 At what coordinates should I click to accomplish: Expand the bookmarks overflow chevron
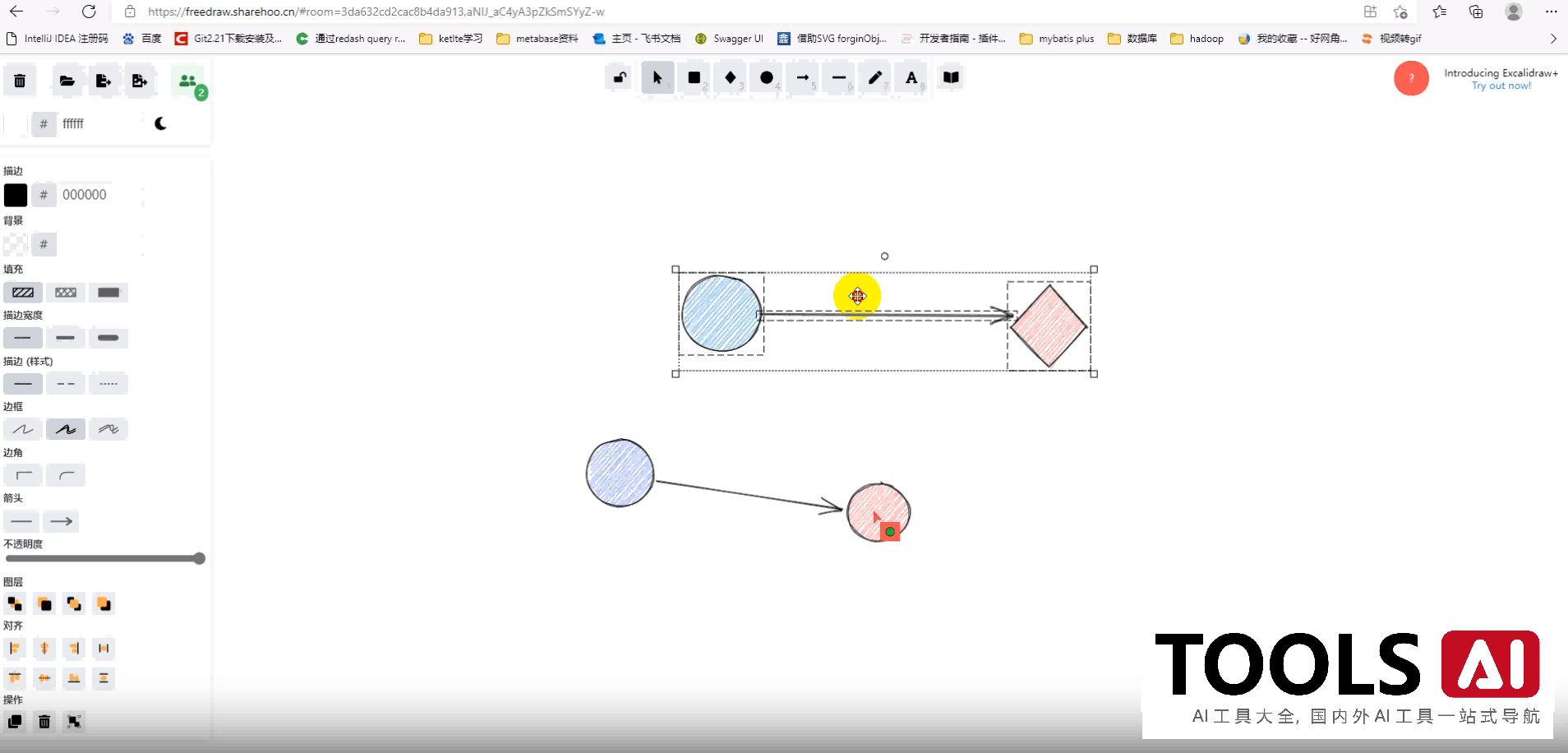click(x=1553, y=39)
